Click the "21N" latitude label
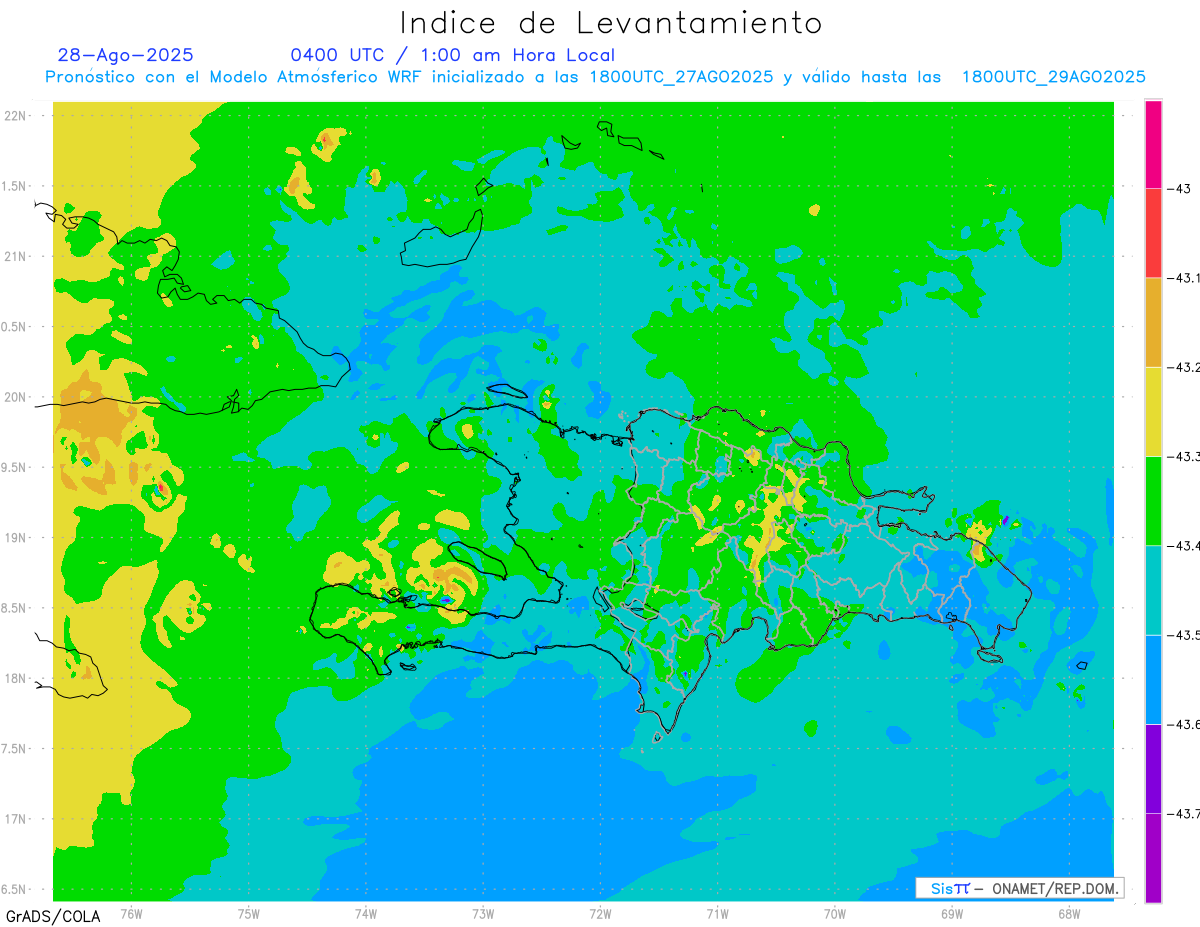The width and height of the screenshot is (1200, 927). point(16,256)
